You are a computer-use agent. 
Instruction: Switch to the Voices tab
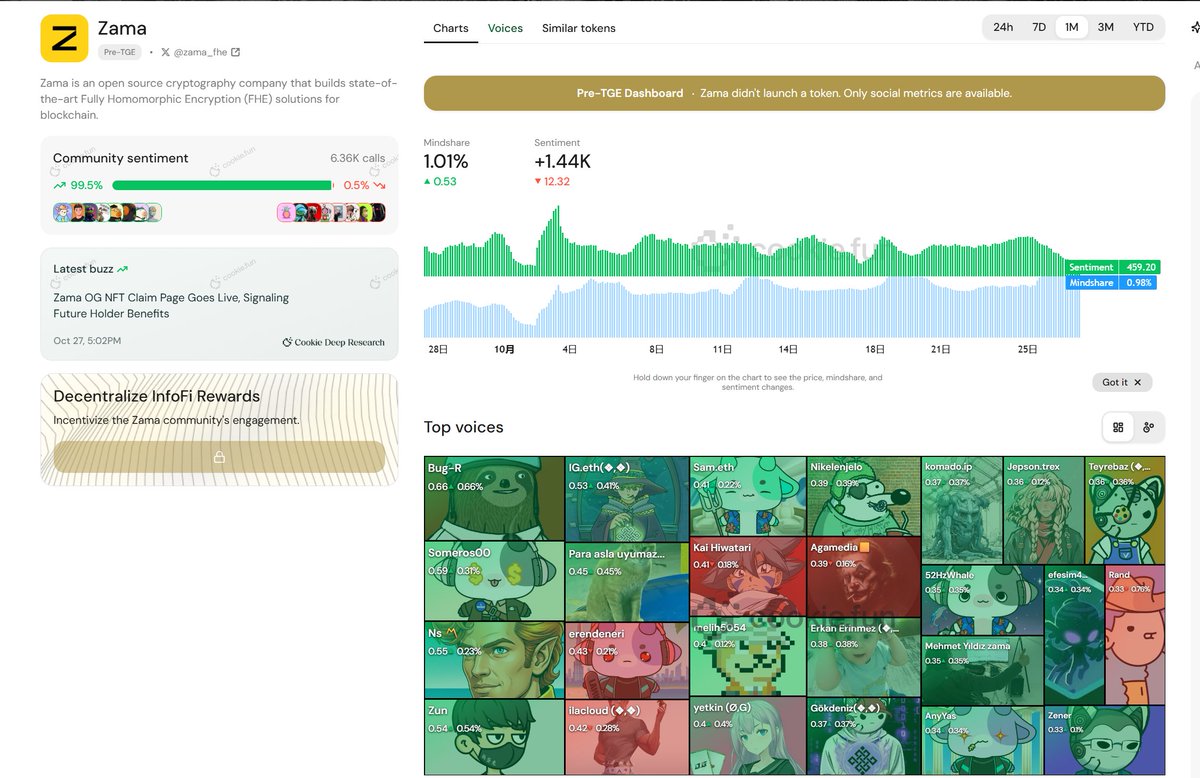pos(505,28)
